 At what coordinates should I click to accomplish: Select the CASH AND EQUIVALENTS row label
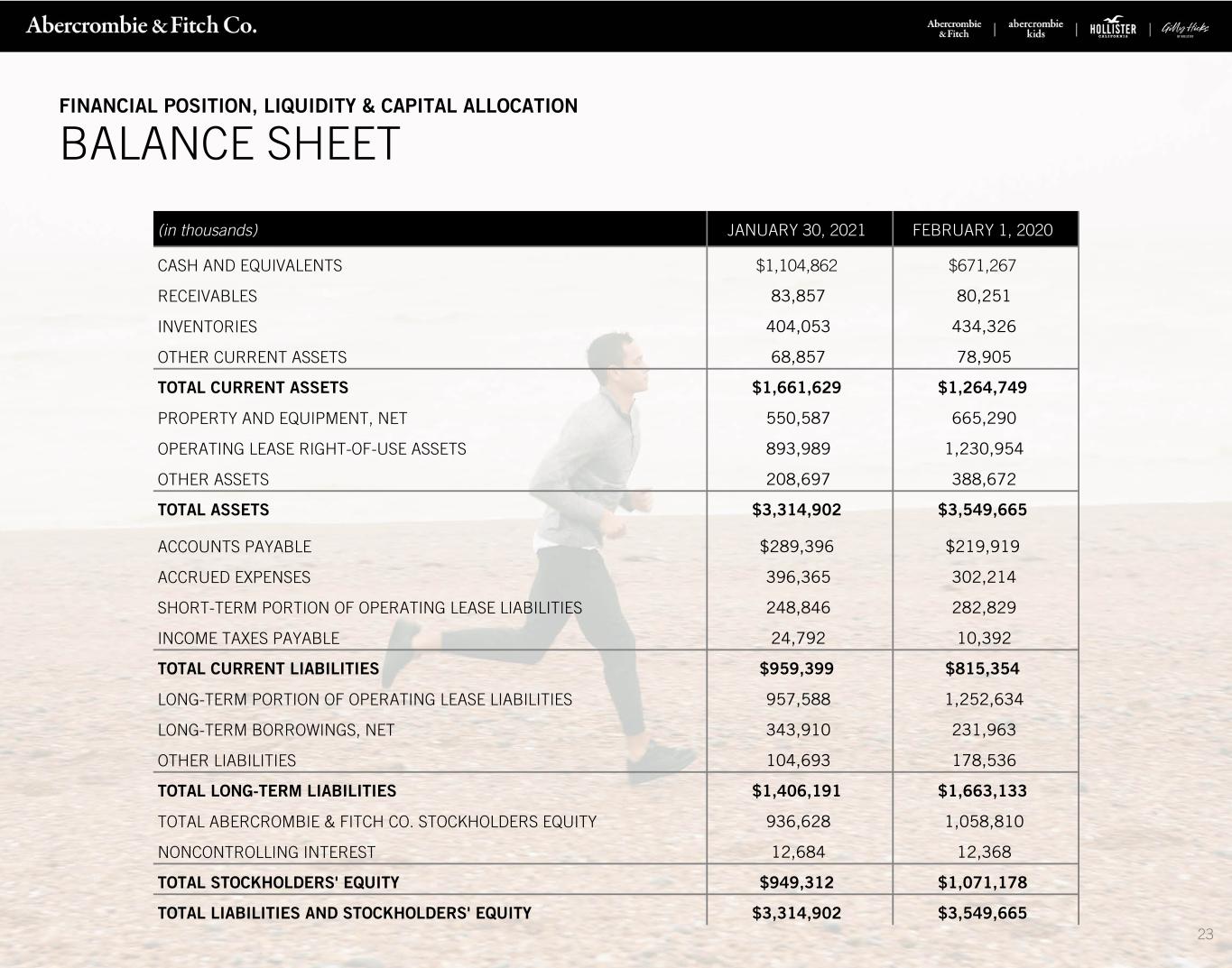pyautogui.click(x=250, y=265)
